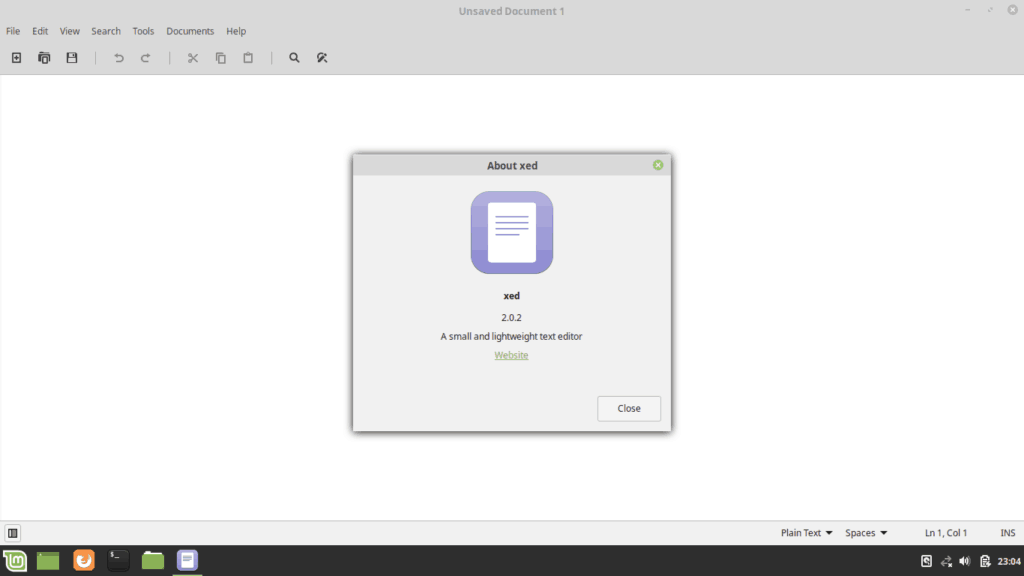
Task: Open Find with magnifier icon
Action: point(295,57)
